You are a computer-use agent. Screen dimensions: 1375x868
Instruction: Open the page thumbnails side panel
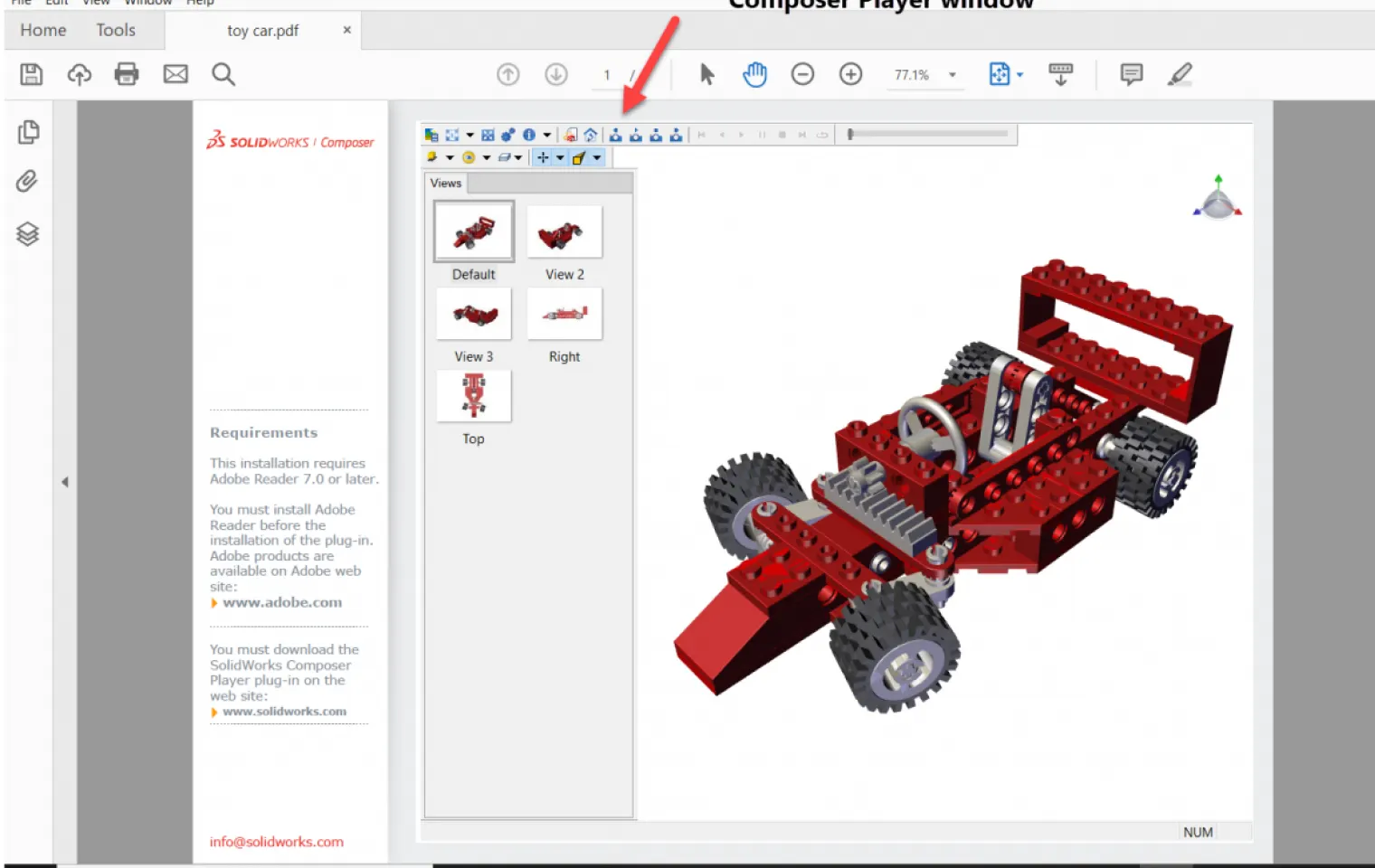[28, 132]
